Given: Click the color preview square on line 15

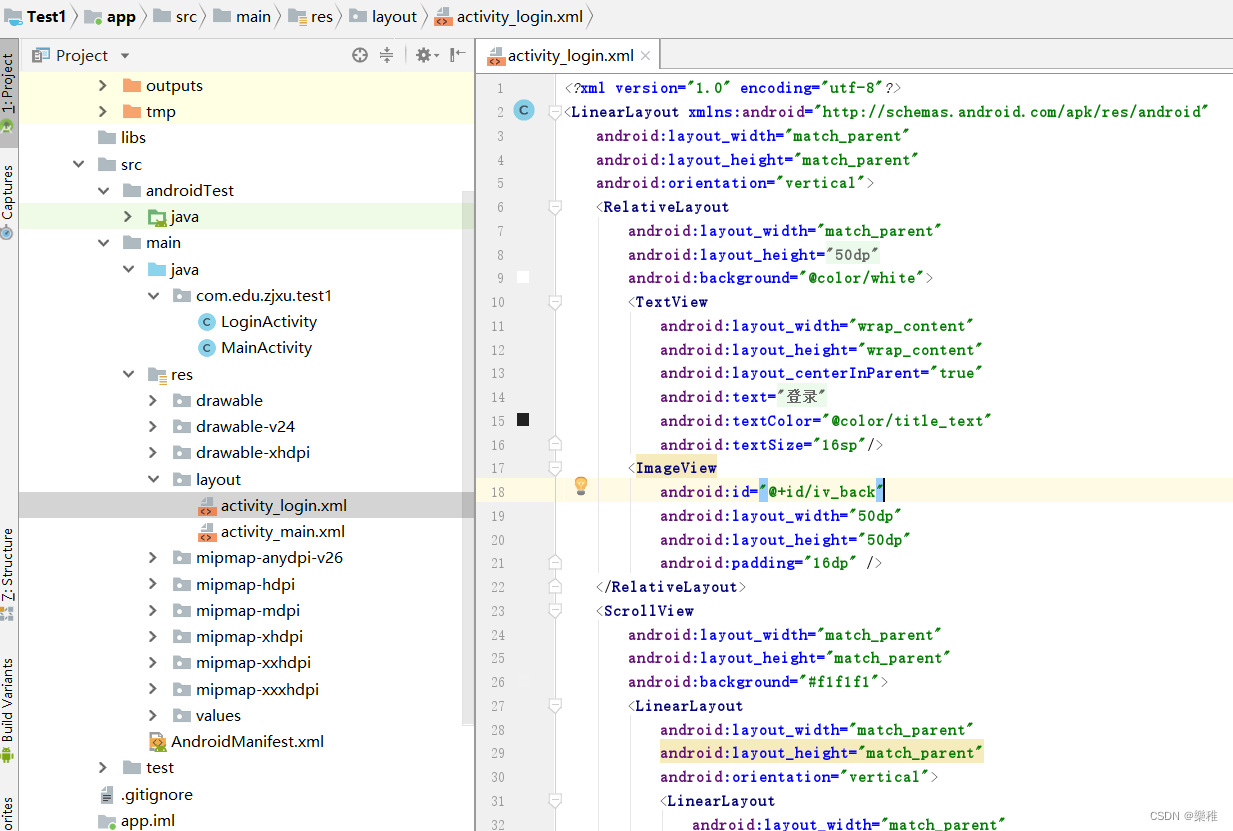Looking at the screenshot, I should click(523, 419).
